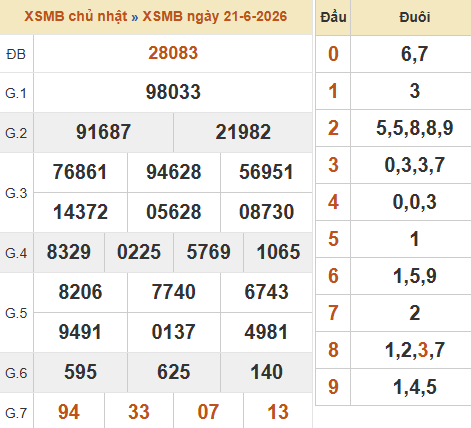Select G.4 number 1065
This screenshot has height=428, width=471.
[278, 252]
